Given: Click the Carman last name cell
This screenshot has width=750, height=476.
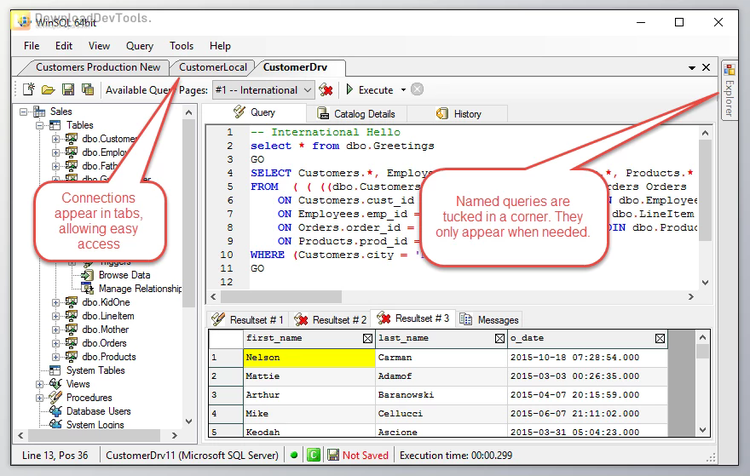Looking at the screenshot, I should tap(441, 358).
